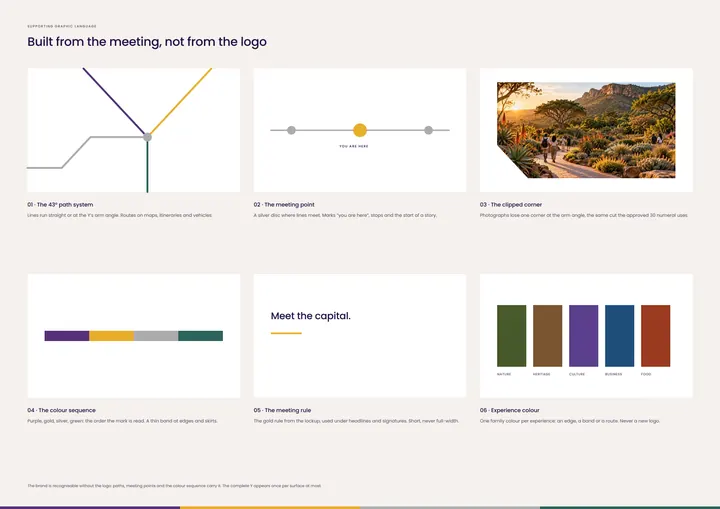Pick the purple segment of the colour sequence bar
Screen dimensions: 720x509
[x=67, y=336]
